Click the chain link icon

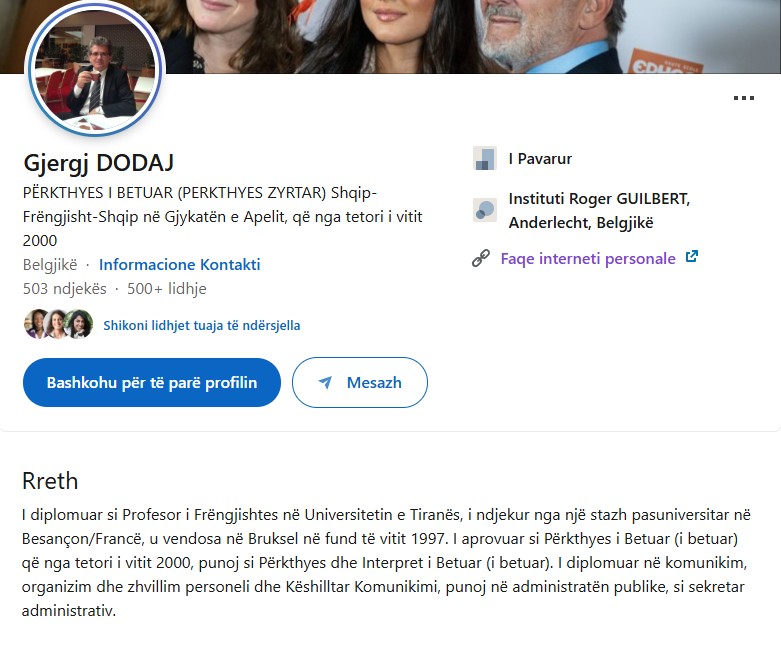481,259
